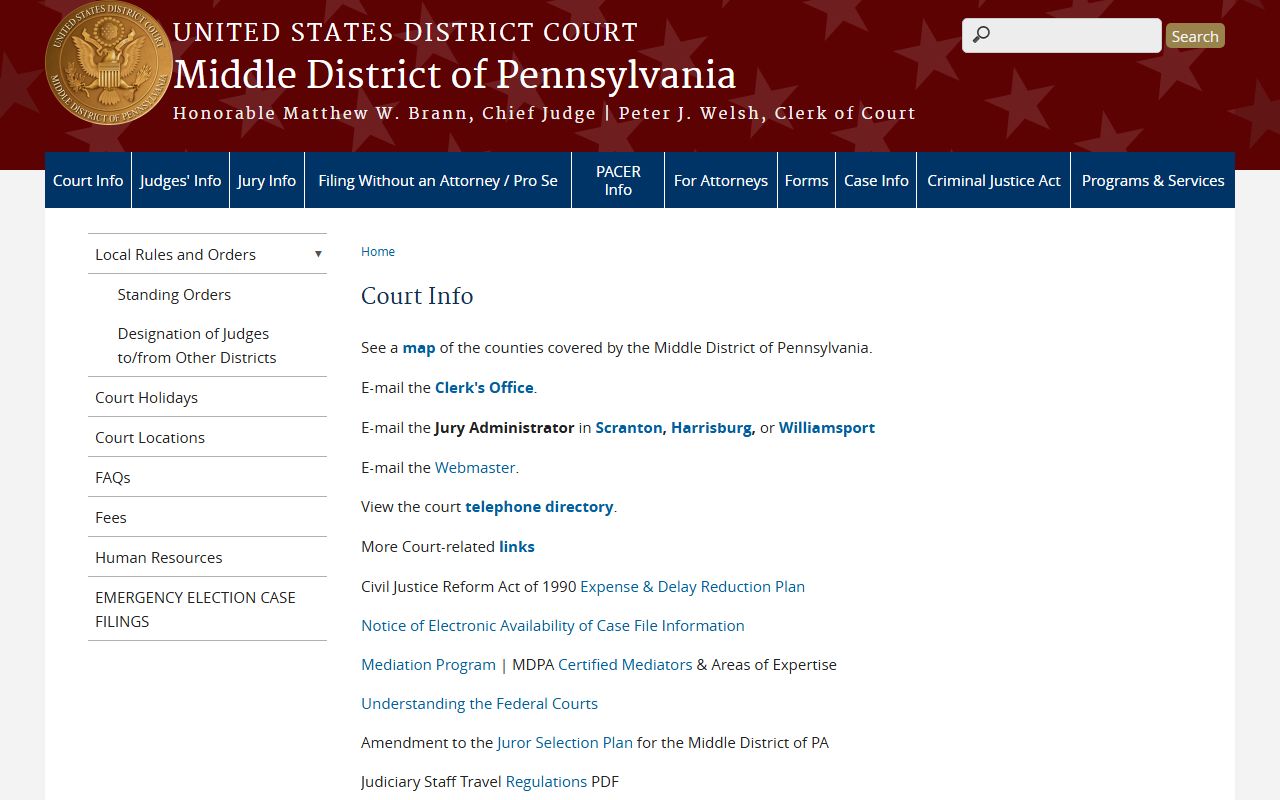Open the Forms menu
1280x800 pixels.
tap(806, 180)
